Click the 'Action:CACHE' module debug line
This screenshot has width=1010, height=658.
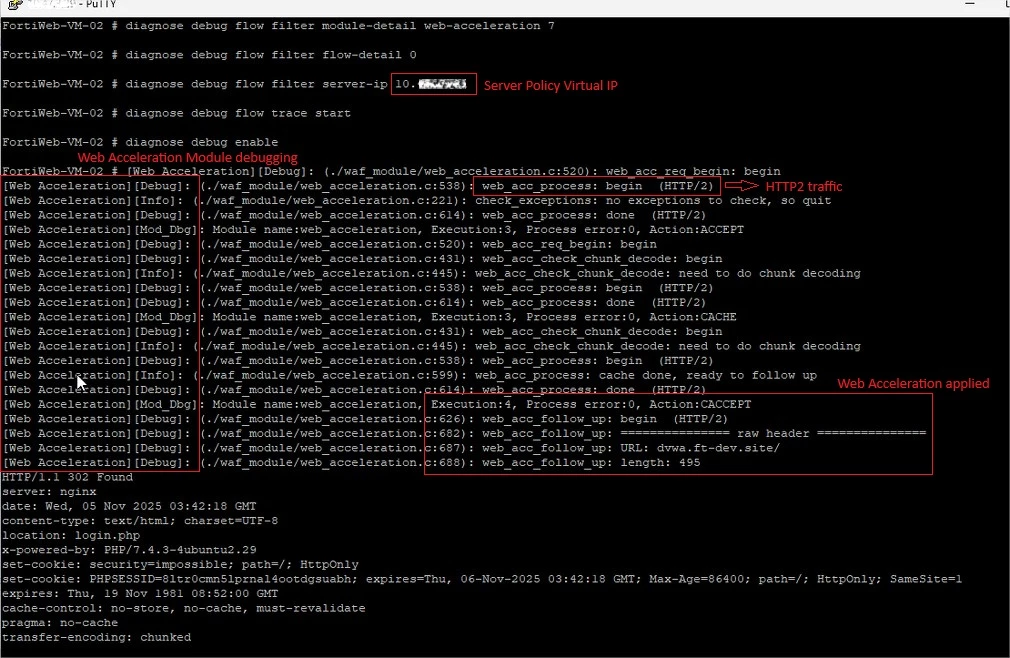(370, 317)
